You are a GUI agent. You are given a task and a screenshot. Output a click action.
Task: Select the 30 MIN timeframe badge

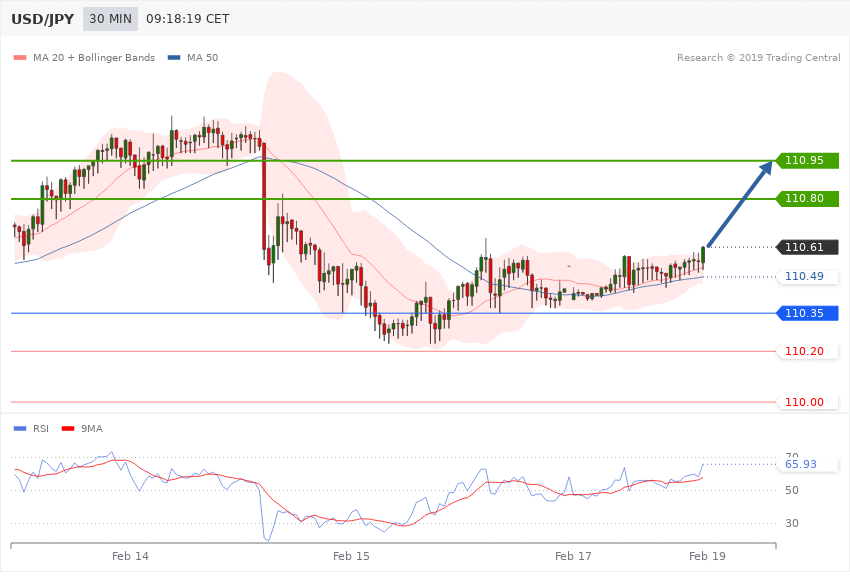point(111,19)
